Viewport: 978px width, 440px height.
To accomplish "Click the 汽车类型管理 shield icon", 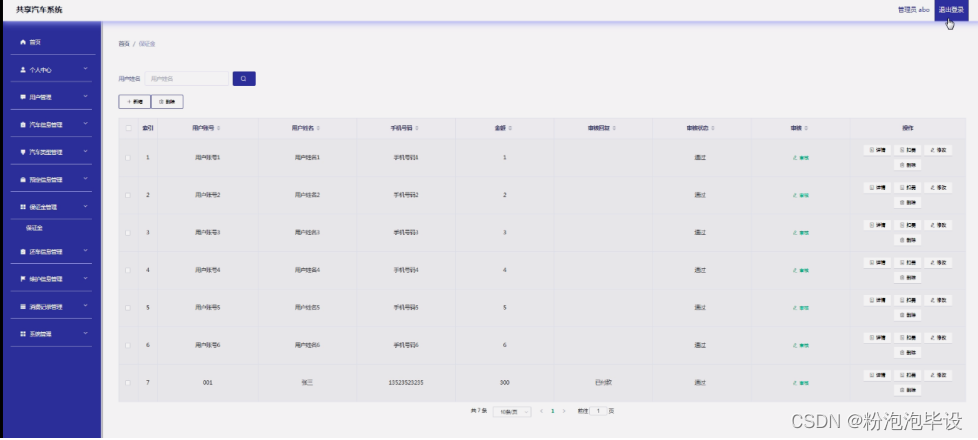I will [x=23, y=152].
